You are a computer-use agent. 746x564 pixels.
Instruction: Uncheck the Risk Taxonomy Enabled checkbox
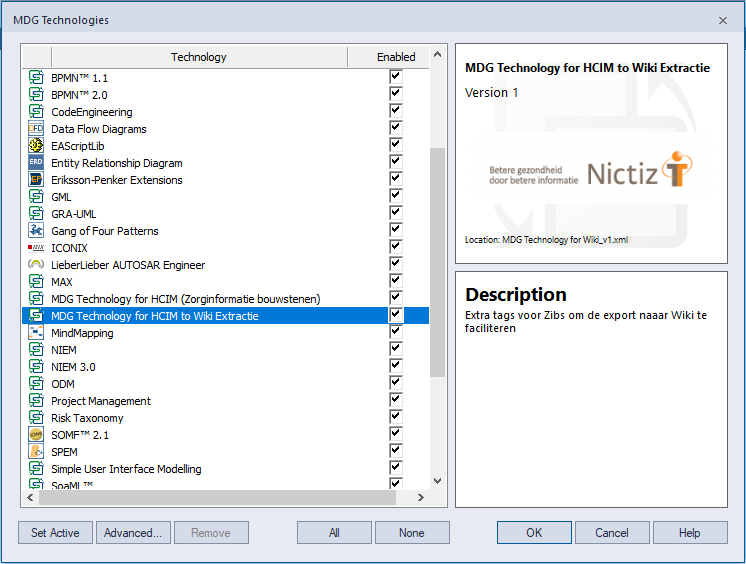click(x=396, y=417)
